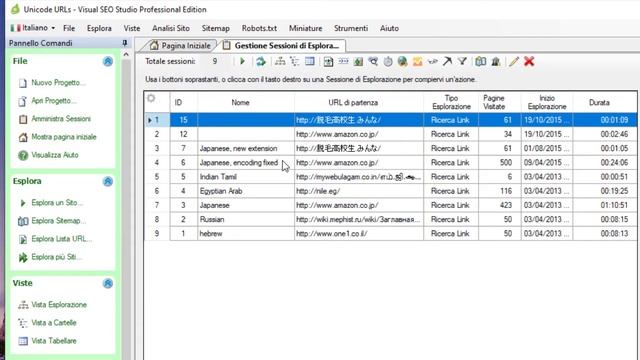Open the Esplora menu
The width and height of the screenshot is (640, 360).
point(99,28)
